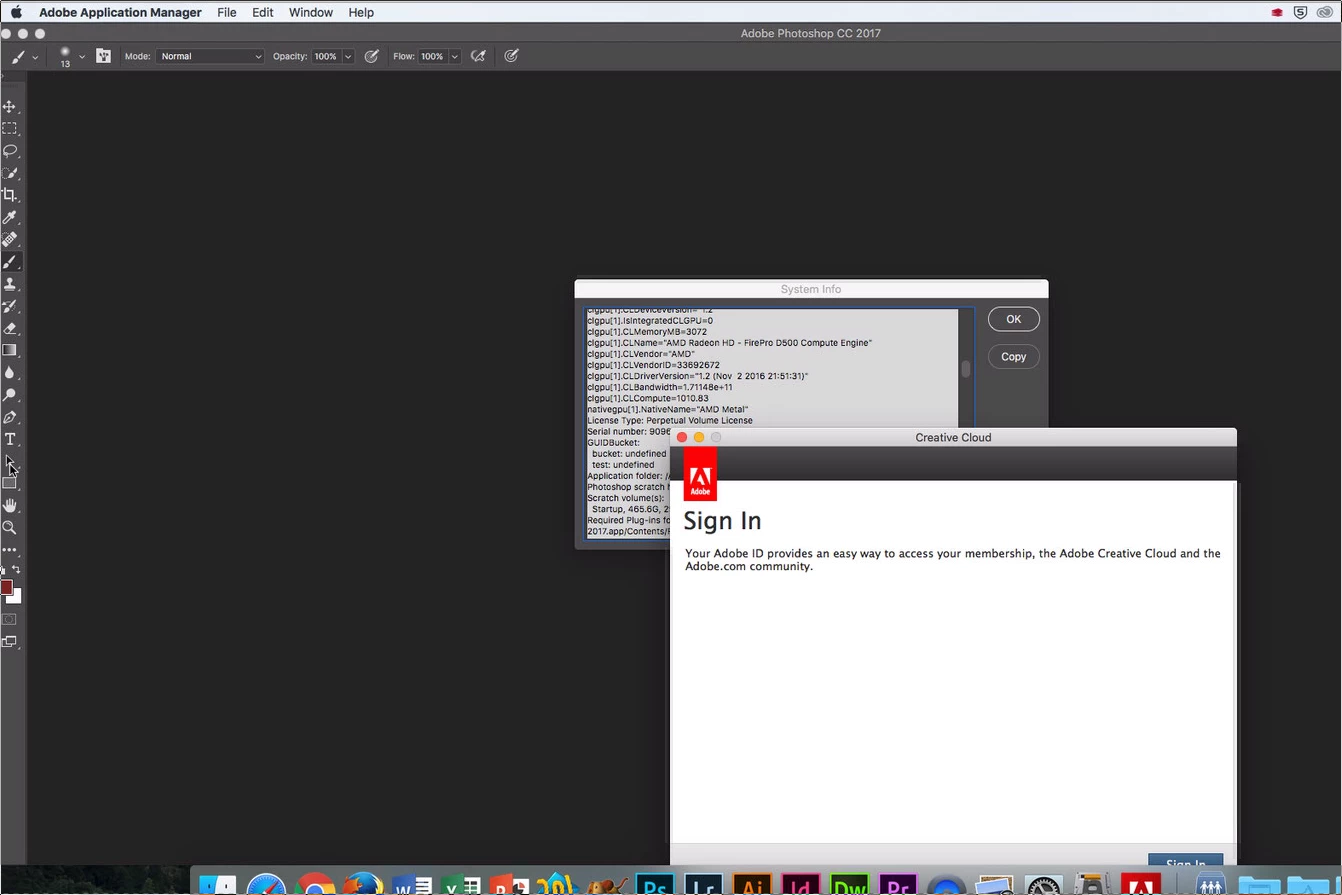The width and height of the screenshot is (1342, 895).
Task: Open the blending Mode dropdown showing Normal
Action: coord(210,56)
